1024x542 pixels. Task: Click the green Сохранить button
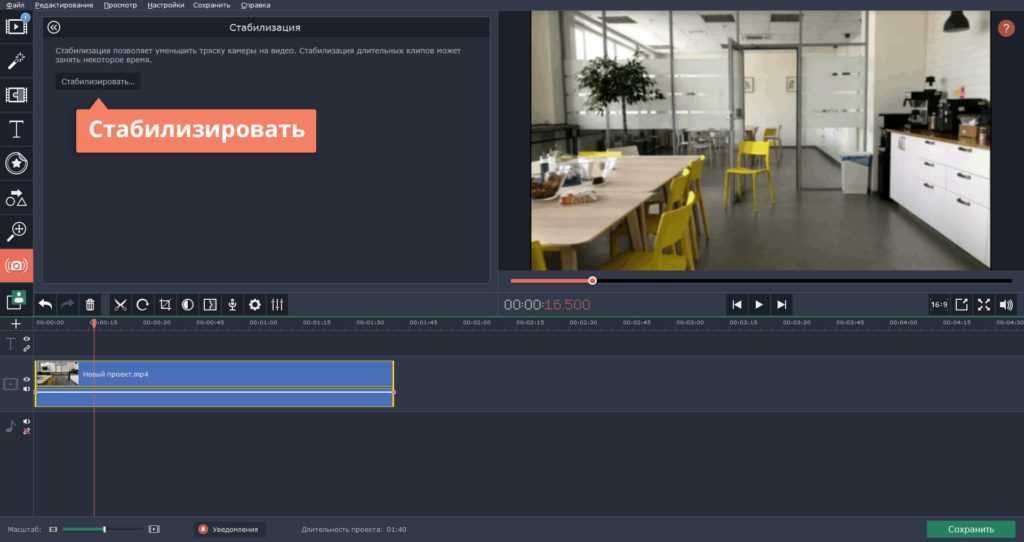pos(970,529)
